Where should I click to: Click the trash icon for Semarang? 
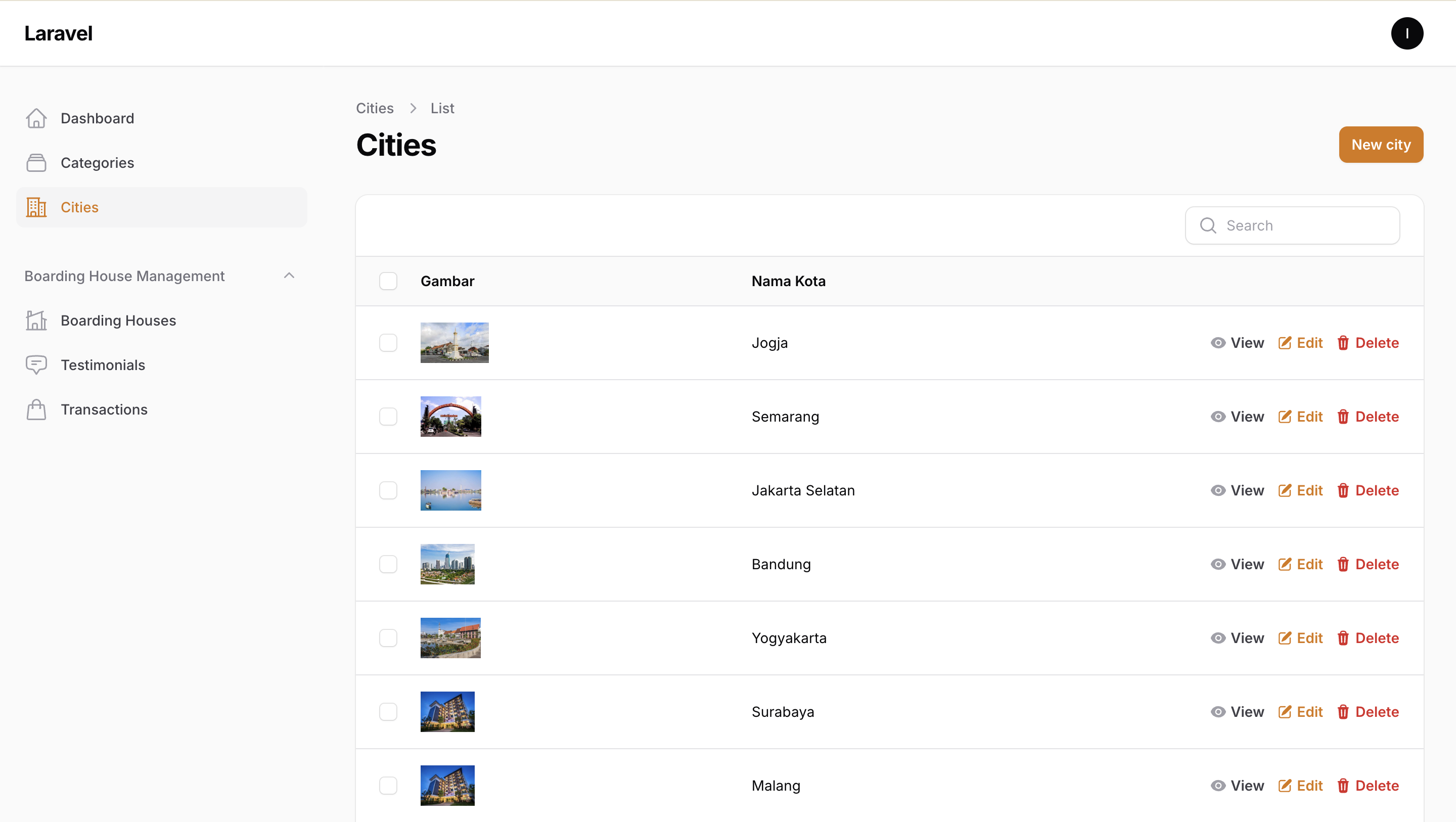point(1343,417)
